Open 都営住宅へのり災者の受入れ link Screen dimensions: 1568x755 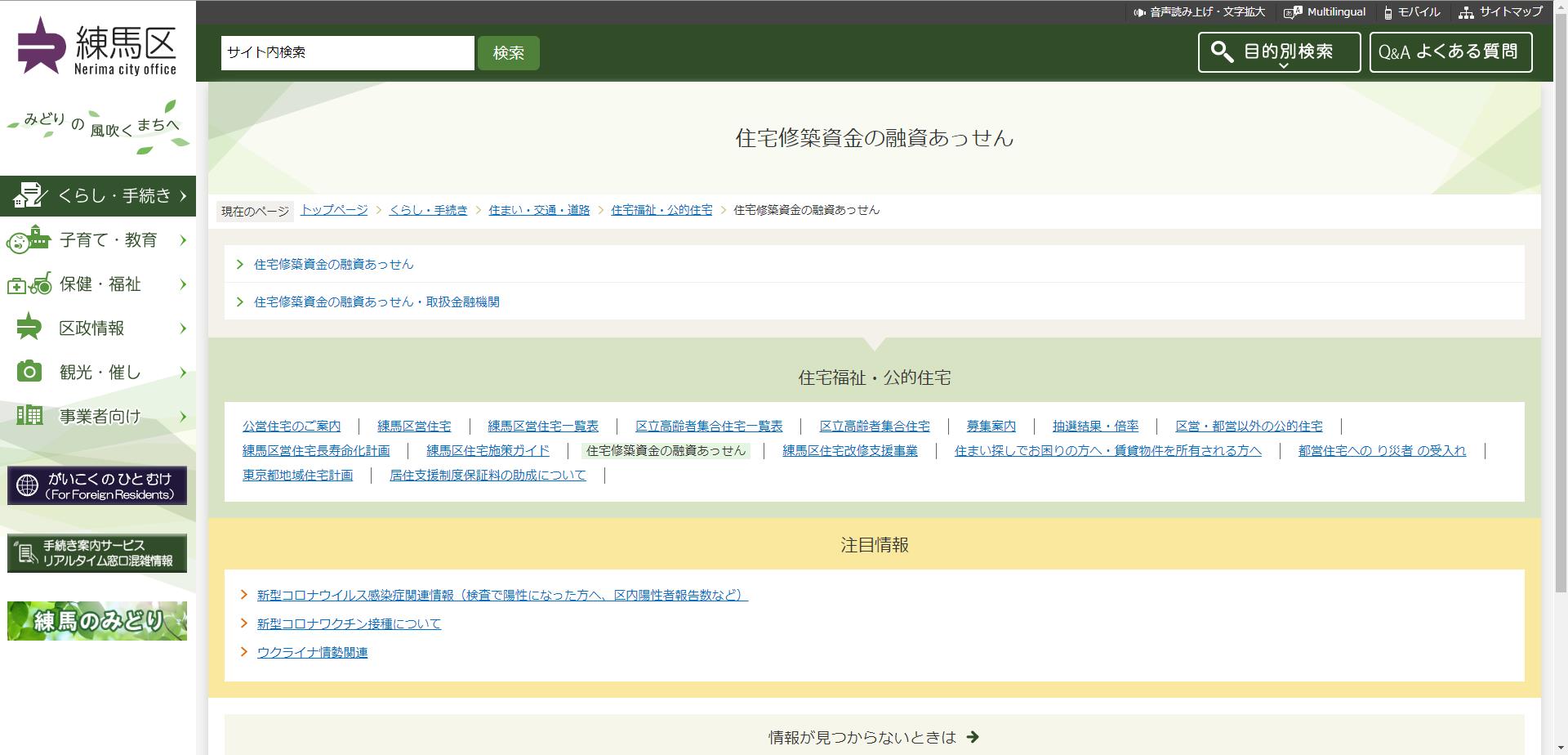click(x=1382, y=450)
